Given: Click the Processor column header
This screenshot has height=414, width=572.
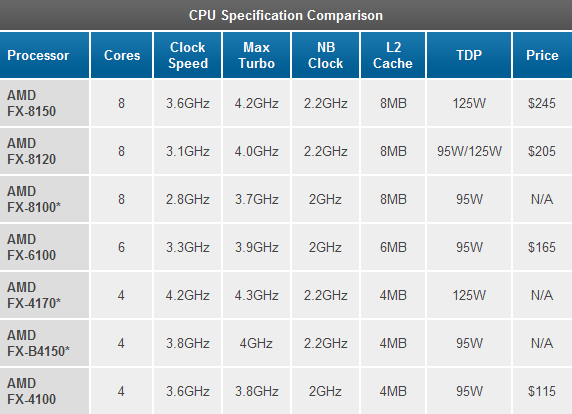Looking at the screenshot, I should point(44,55).
